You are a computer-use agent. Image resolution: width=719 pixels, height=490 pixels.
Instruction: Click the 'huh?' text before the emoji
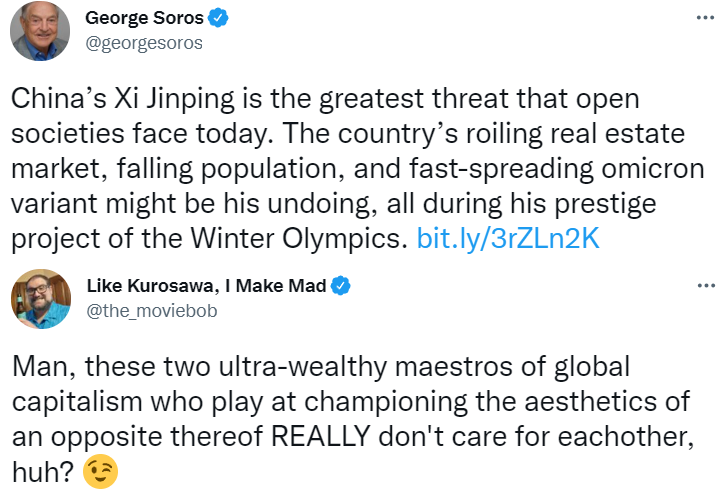coord(43,472)
